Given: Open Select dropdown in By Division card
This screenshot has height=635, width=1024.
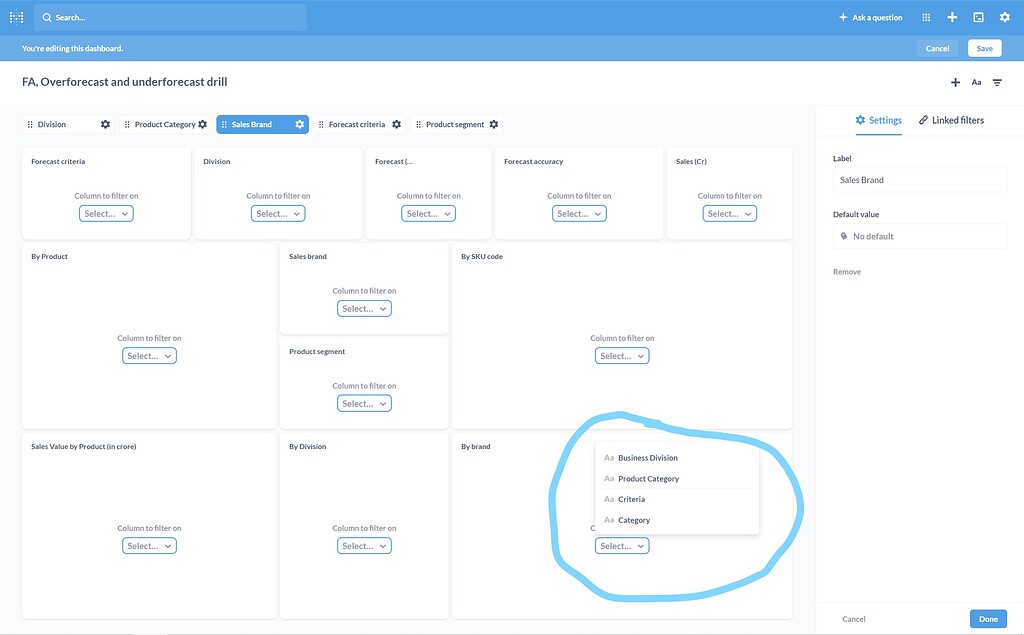Looking at the screenshot, I should point(364,546).
